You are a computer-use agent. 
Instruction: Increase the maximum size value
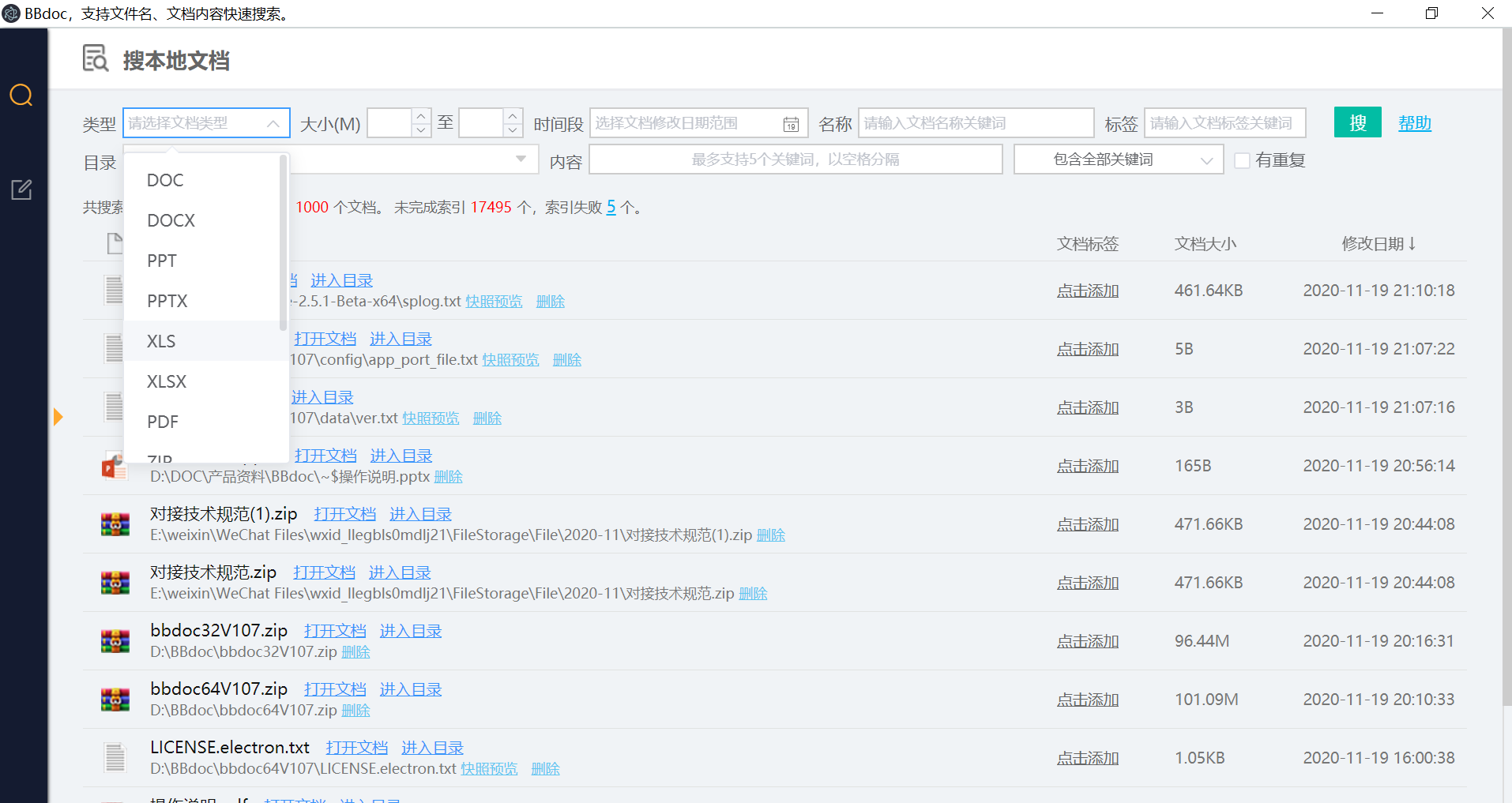pyautogui.click(x=513, y=115)
